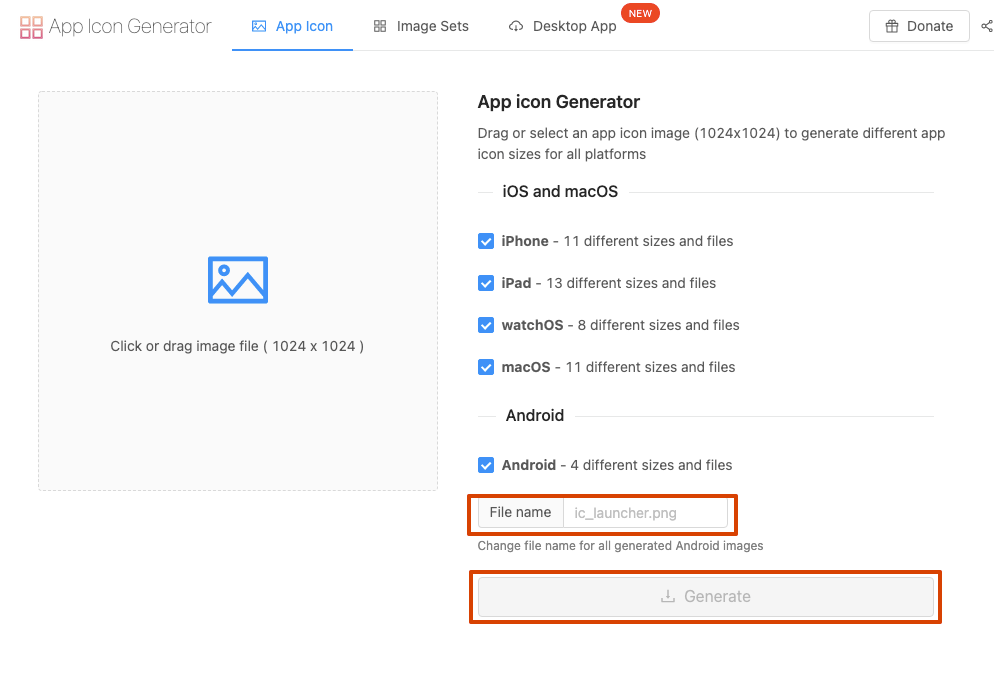Image resolution: width=999 pixels, height=679 pixels.
Task: Toggle the macOS checkbox
Action: point(485,368)
